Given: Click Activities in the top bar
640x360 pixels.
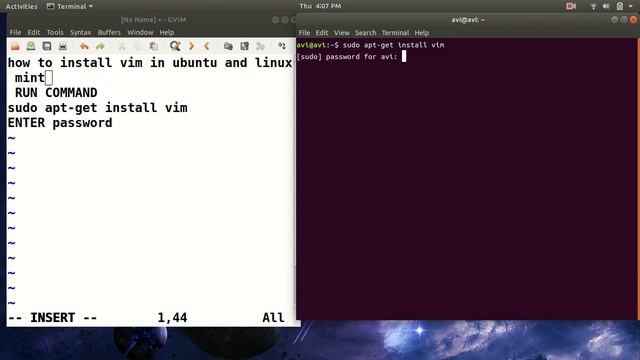Looking at the screenshot, I should click(x=21, y=6).
